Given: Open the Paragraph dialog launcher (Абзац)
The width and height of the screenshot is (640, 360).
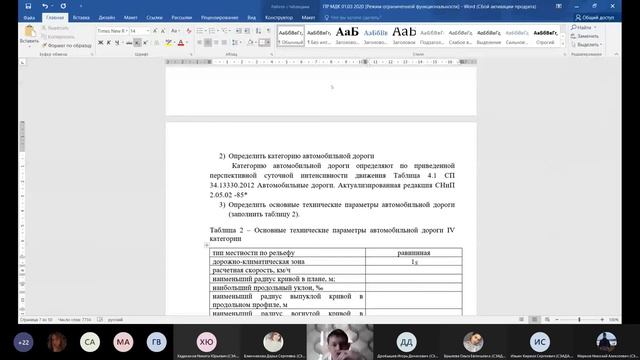Looking at the screenshot, I should point(272,54).
